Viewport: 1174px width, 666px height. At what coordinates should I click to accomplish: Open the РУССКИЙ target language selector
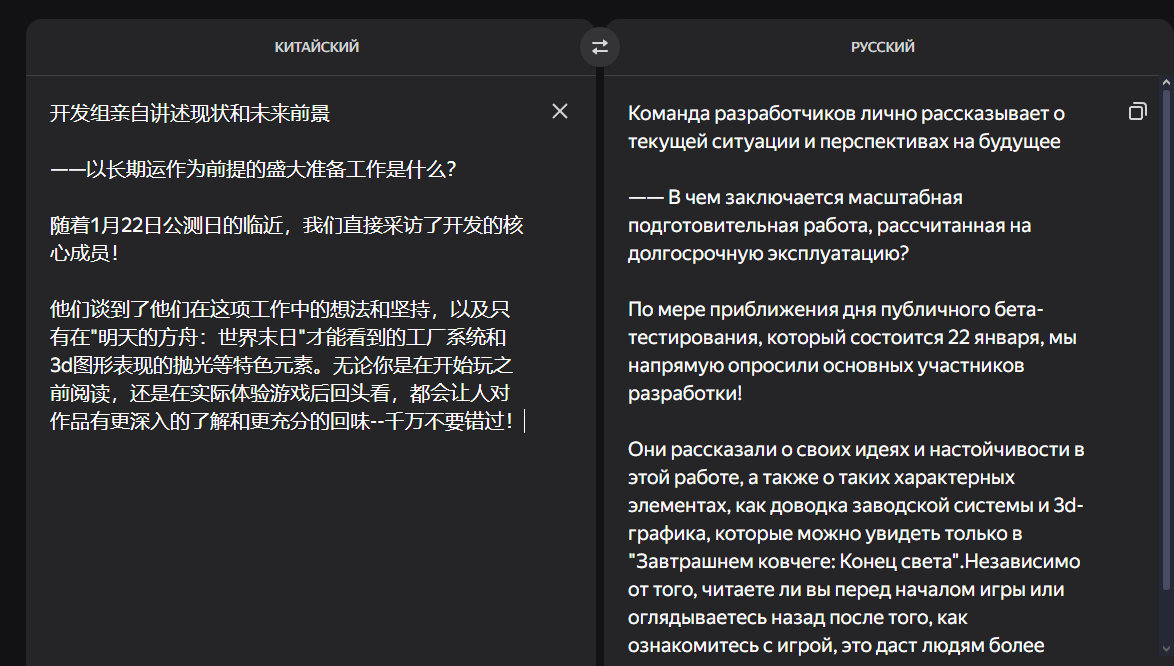882,47
